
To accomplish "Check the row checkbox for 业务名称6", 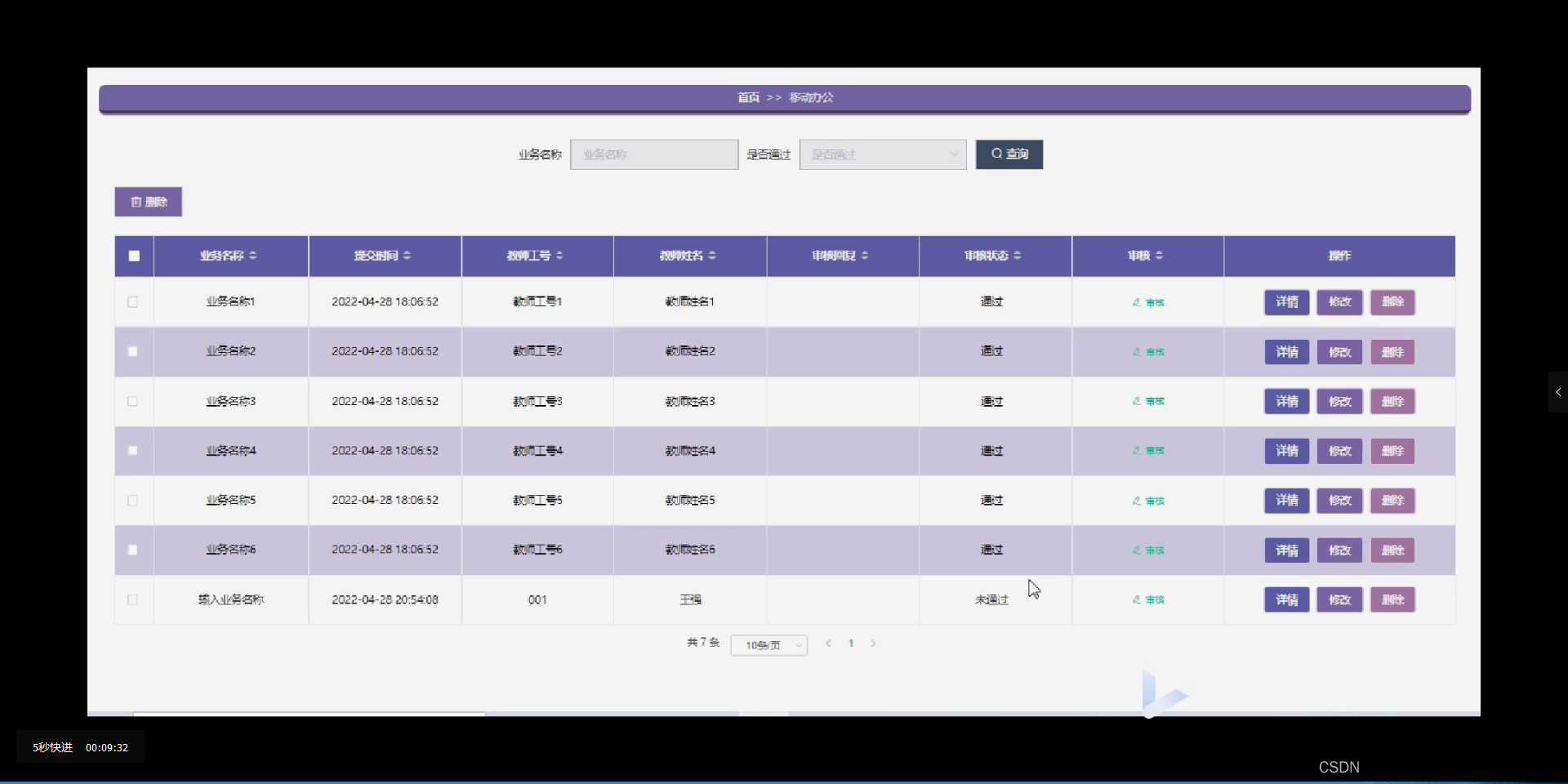I will [131, 550].
